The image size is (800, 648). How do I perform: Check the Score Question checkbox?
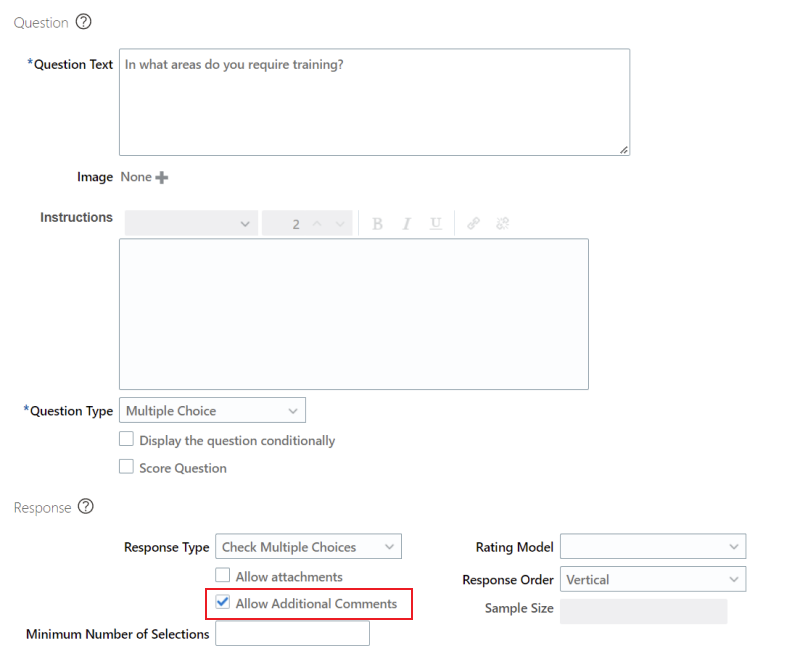pos(127,467)
